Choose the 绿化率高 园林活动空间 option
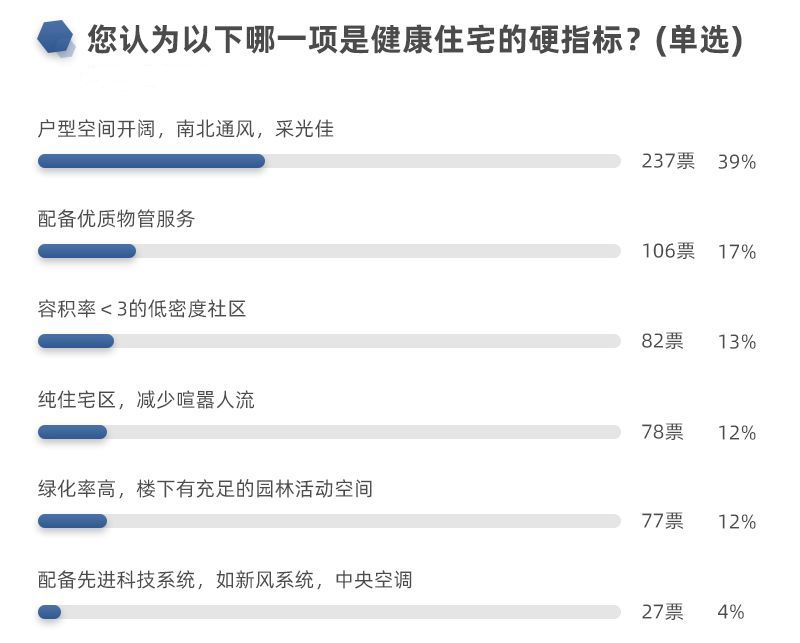800x643 pixels. pos(205,489)
